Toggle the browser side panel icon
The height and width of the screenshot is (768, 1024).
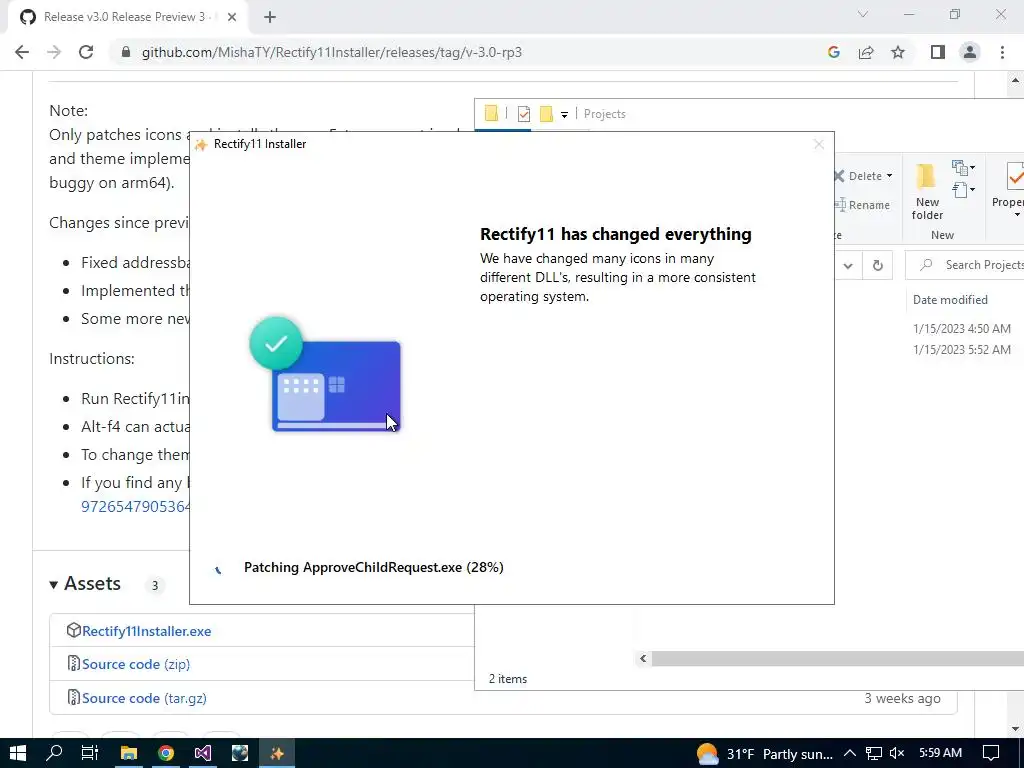938,52
